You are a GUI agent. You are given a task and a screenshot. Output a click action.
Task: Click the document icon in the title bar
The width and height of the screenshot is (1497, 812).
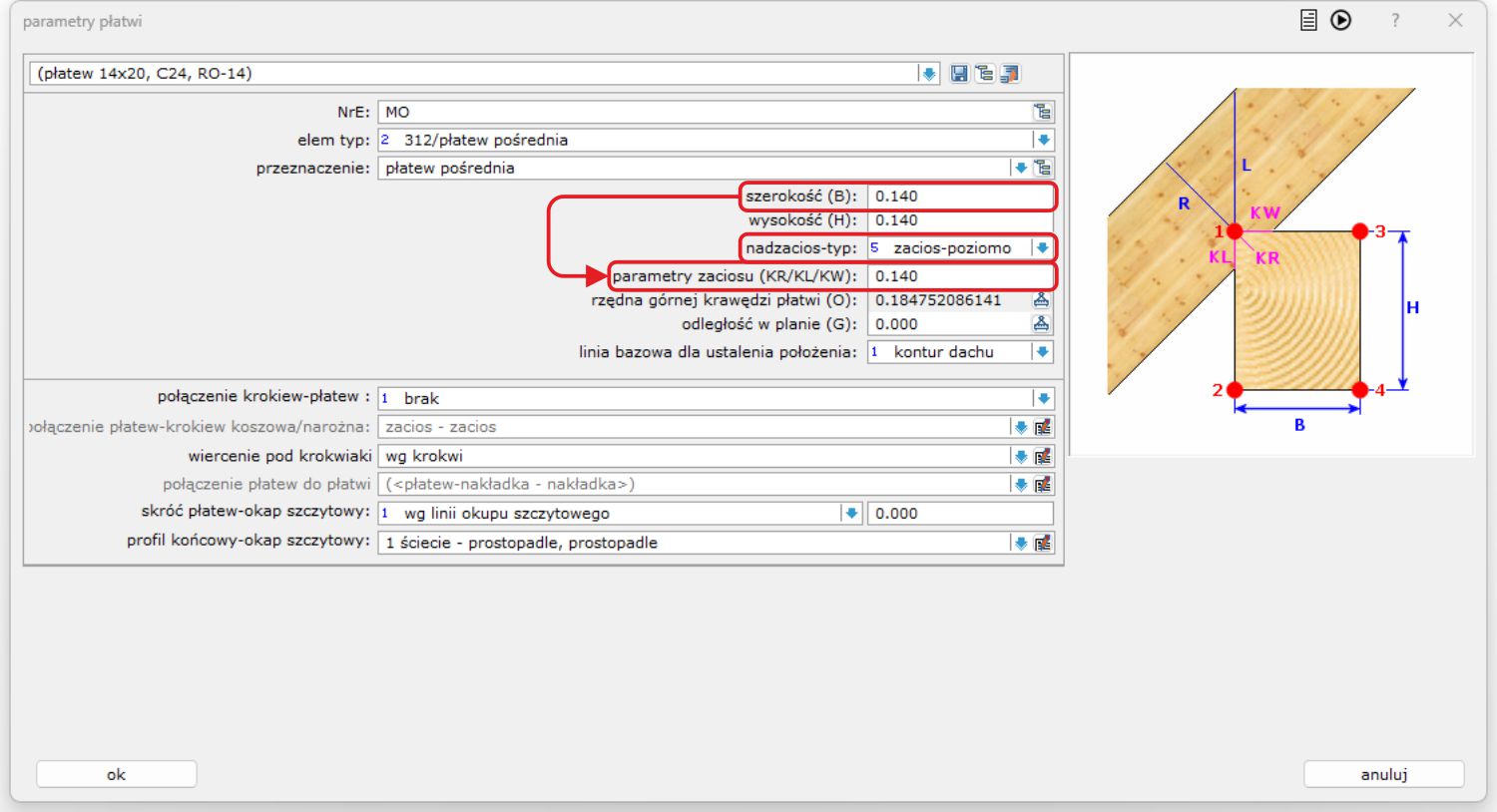1308,20
